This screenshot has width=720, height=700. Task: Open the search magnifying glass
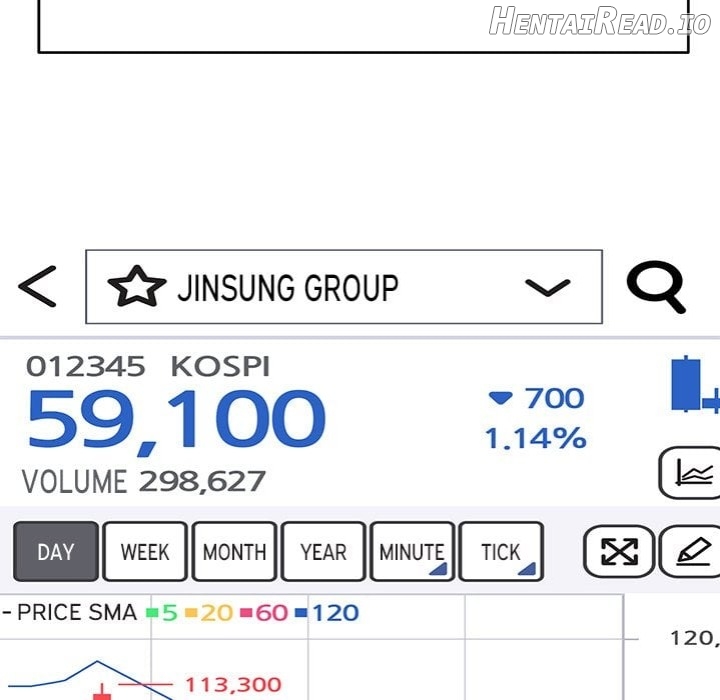tap(657, 287)
